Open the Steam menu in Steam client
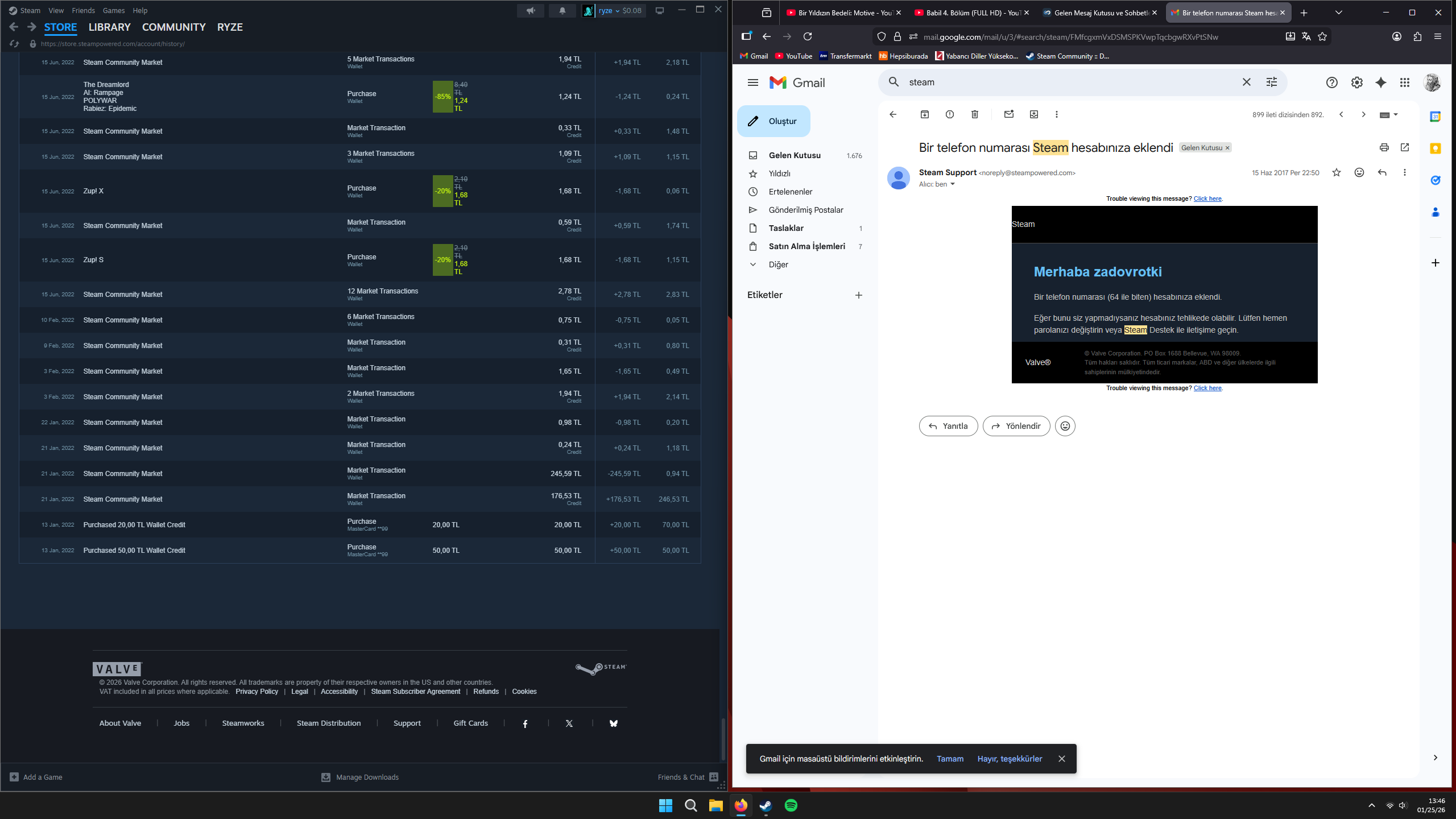This screenshot has height=819, width=1456. [30, 11]
